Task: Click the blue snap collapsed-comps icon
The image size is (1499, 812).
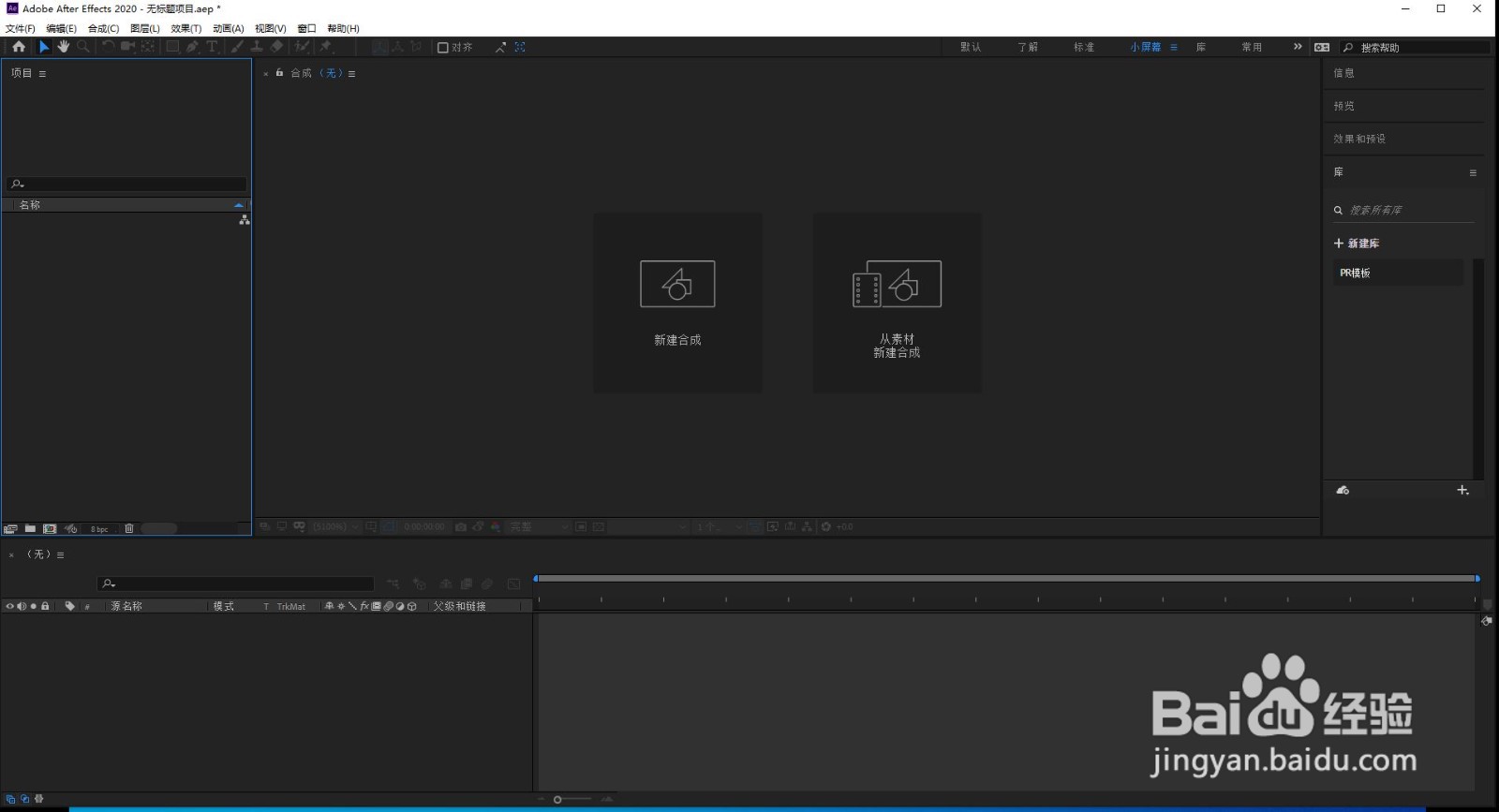Action: click(x=520, y=47)
